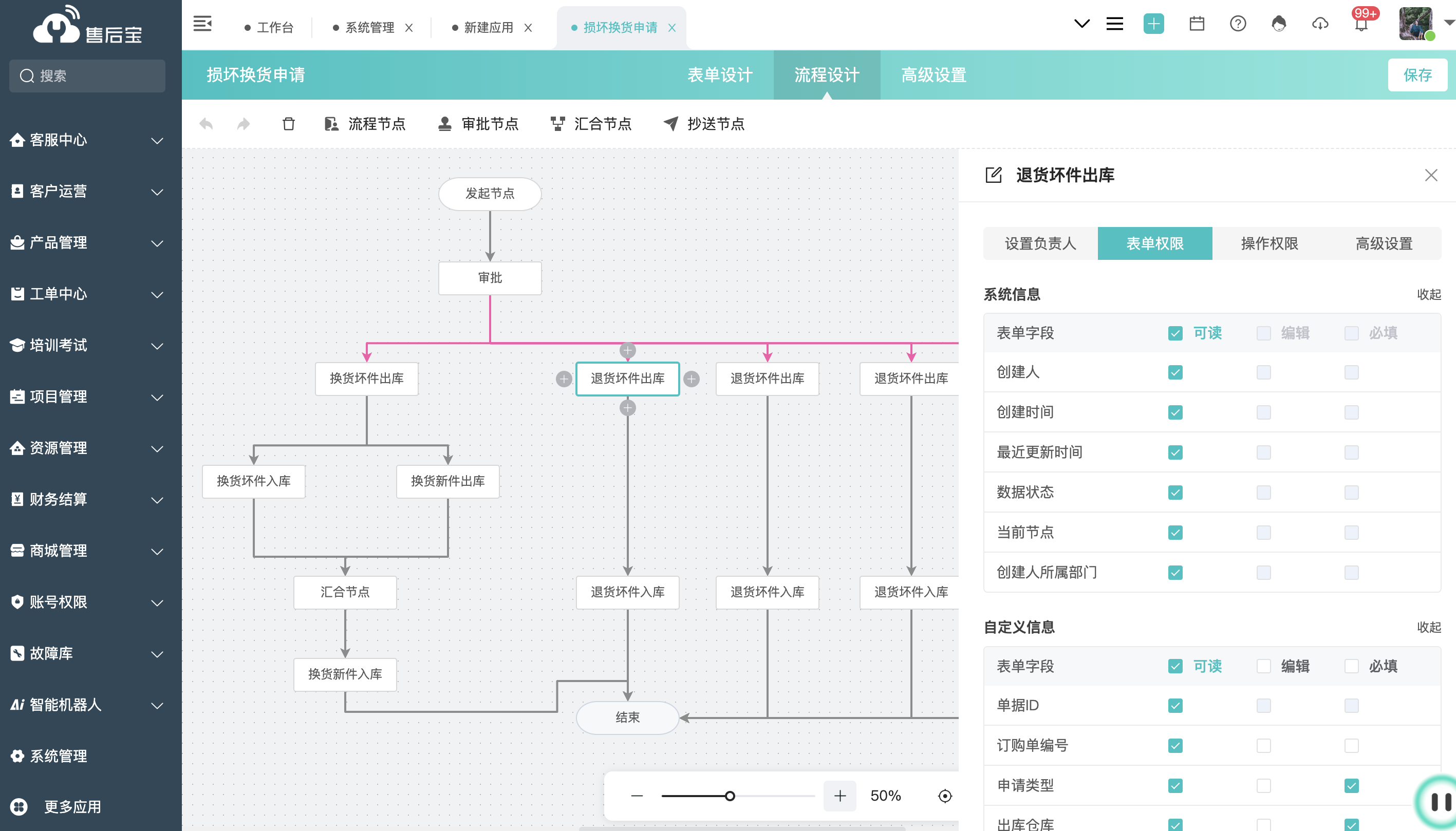The height and width of the screenshot is (831, 1456).
Task: Toggle 编辑 checkbox for 订购单编号
Action: (1264, 746)
